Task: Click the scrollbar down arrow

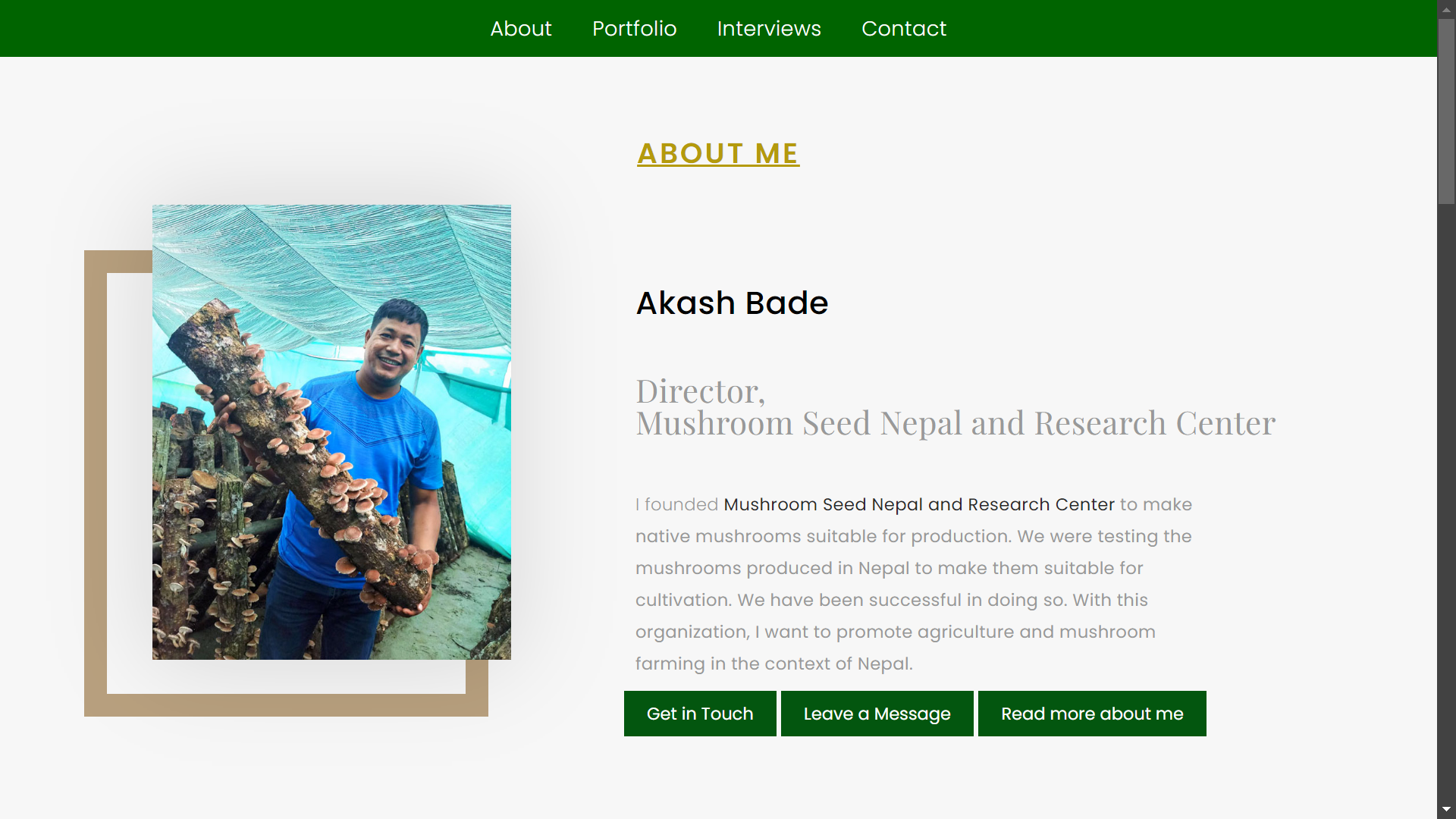Action: pyautogui.click(x=1446, y=810)
